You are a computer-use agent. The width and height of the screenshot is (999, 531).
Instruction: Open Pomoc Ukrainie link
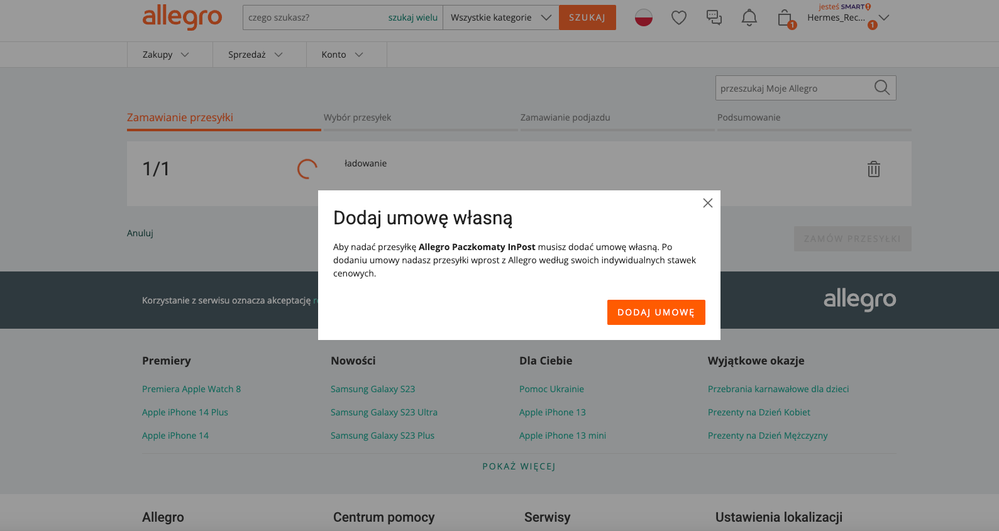coord(551,389)
